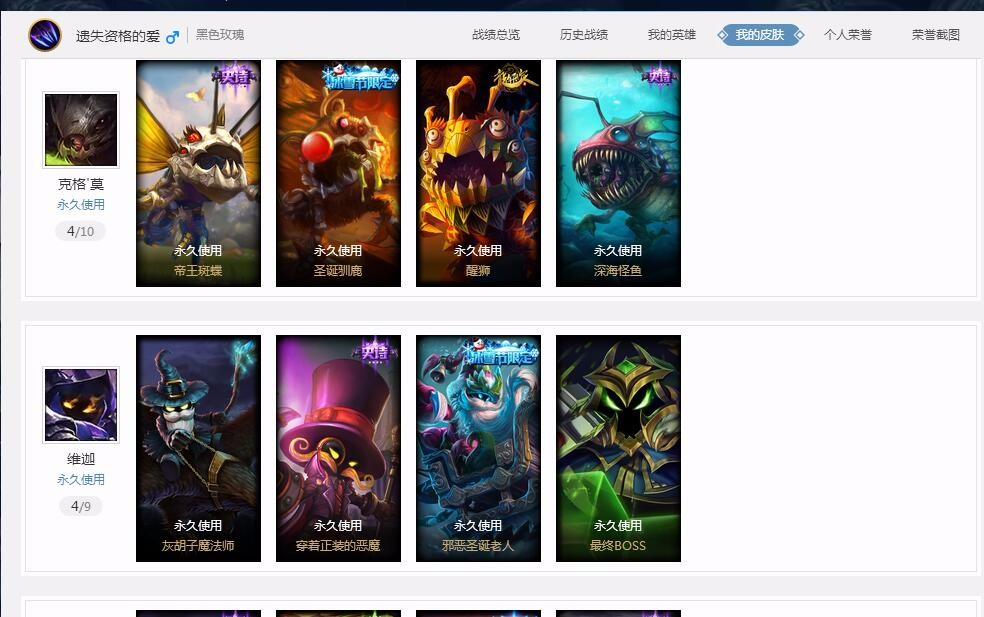984x617 pixels.
Task: Open the 醒狮 skin card
Action: click(478, 173)
